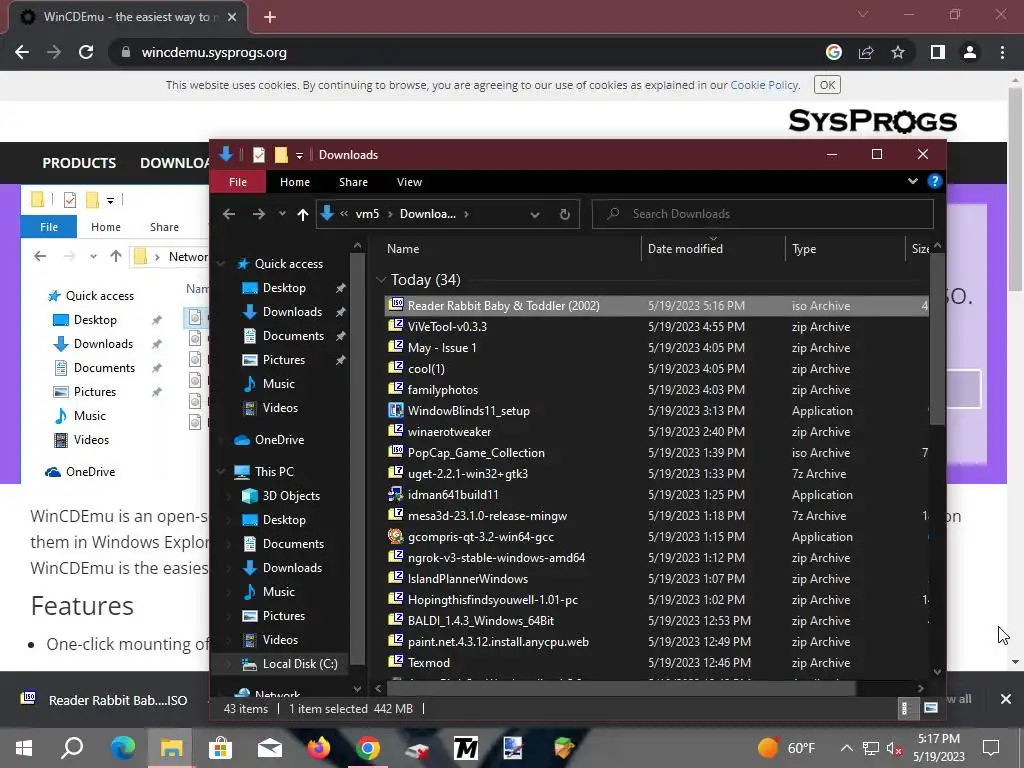Open Explorer help question mark icon
This screenshot has width=1024, height=768.
[935, 182]
